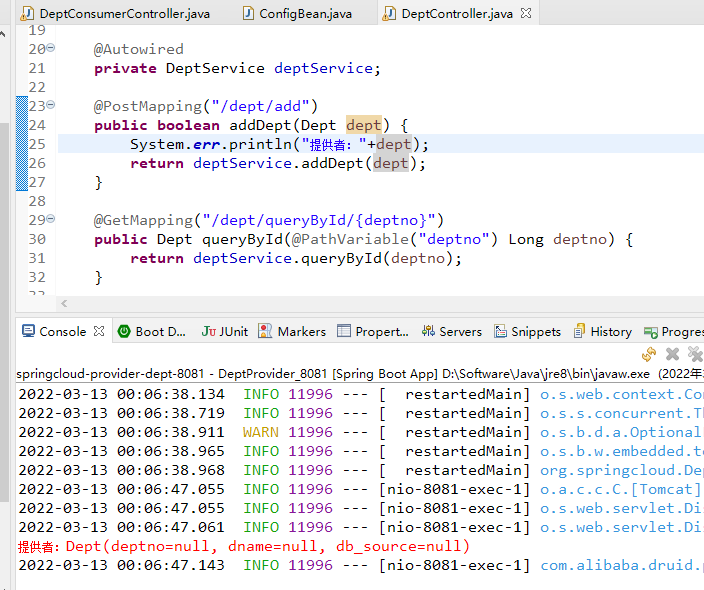Collapse the addDept method fold at line 23
The width and height of the screenshot is (704, 590).
click(51, 105)
